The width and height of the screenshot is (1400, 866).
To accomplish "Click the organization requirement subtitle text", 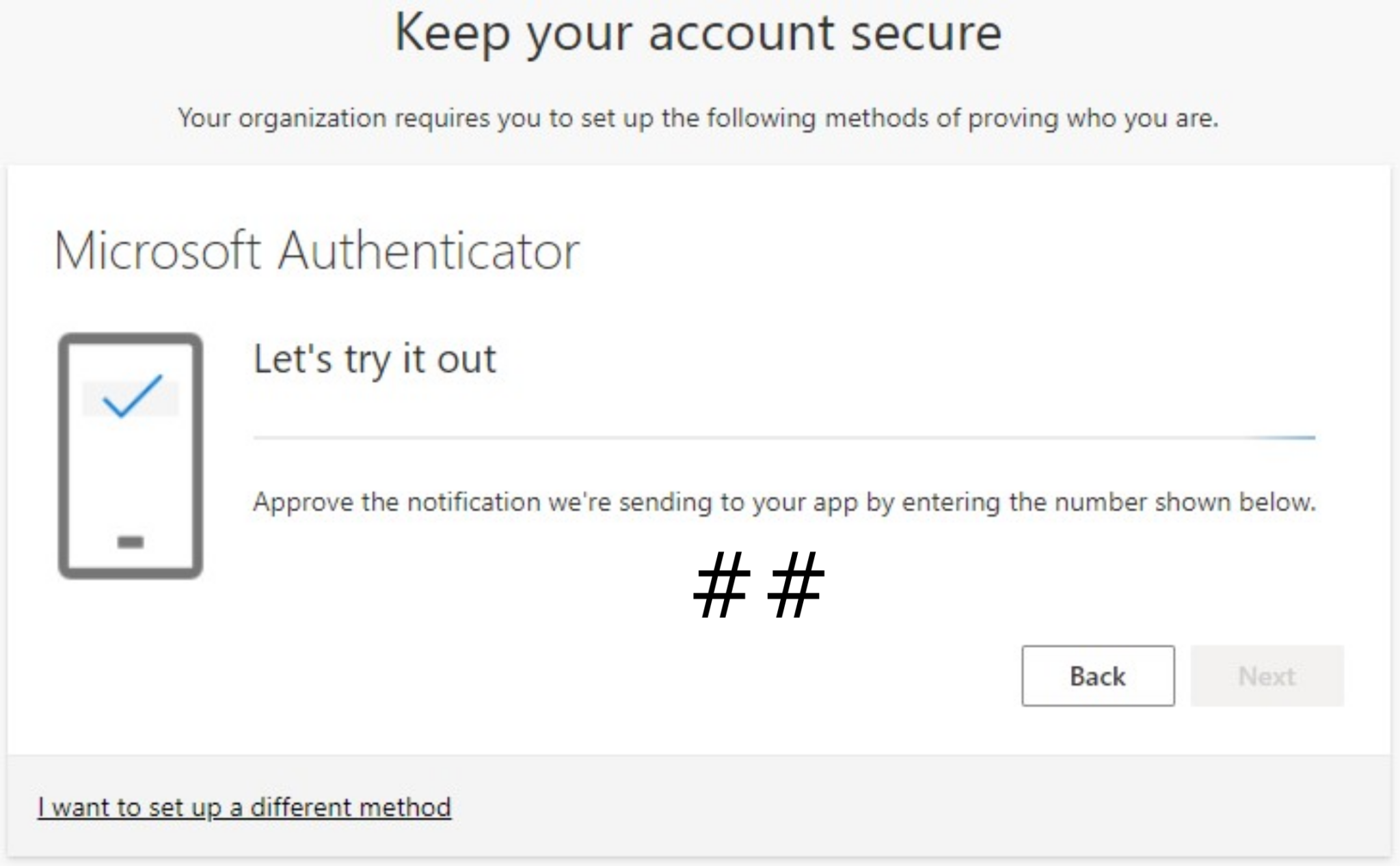I will [x=698, y=118].
